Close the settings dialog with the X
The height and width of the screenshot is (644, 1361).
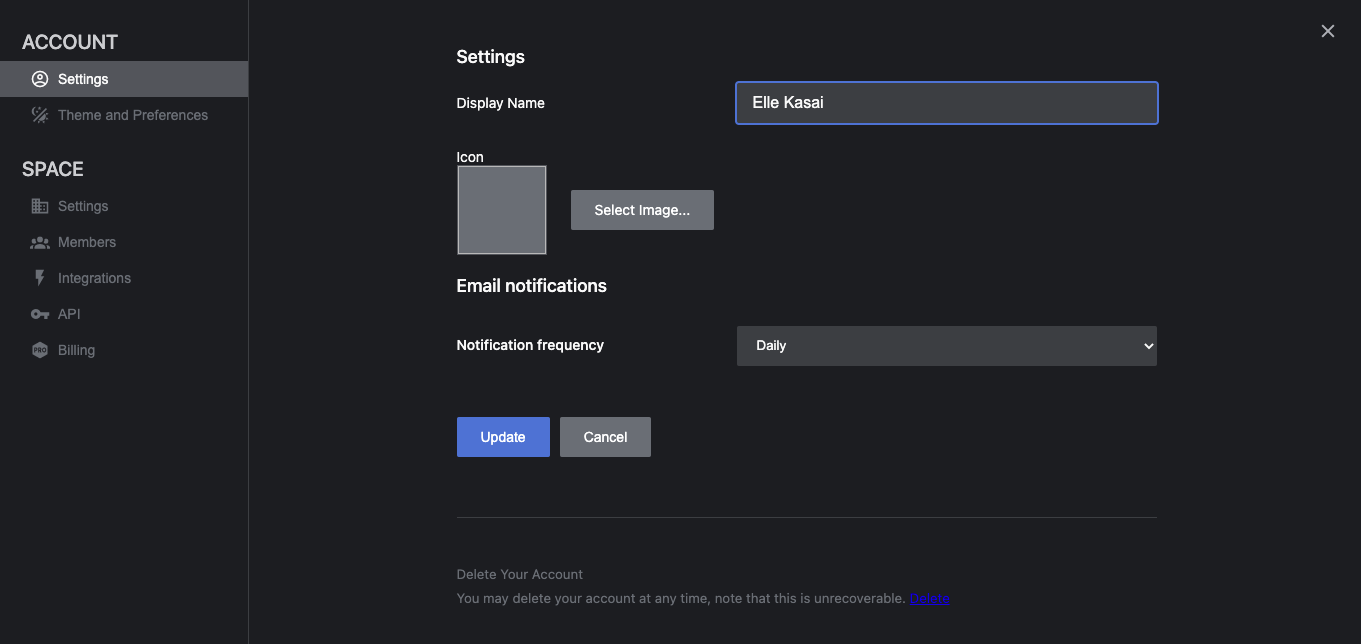[1328, 31]
